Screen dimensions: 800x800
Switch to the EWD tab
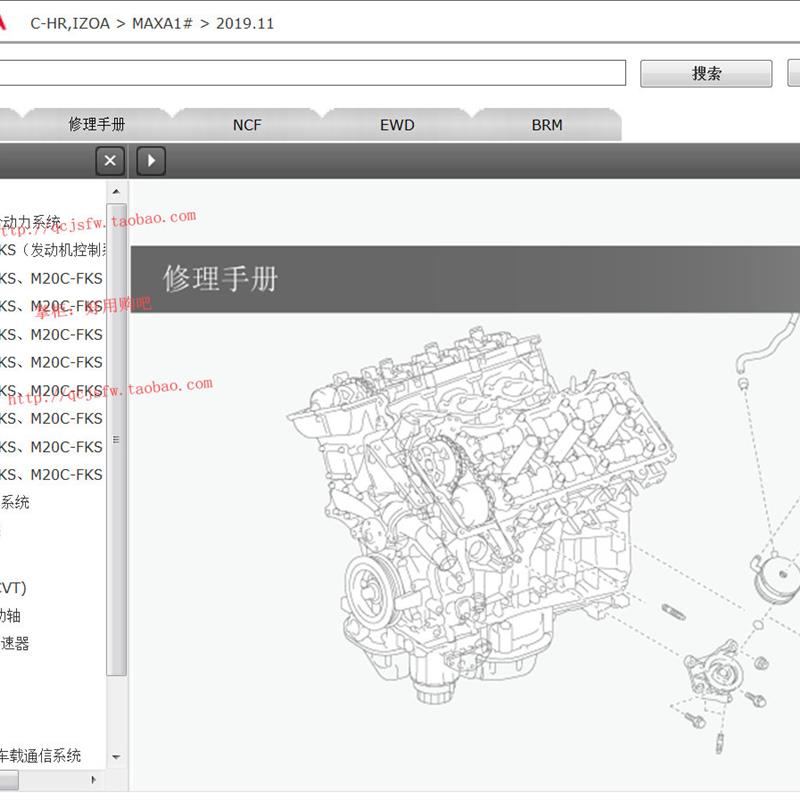396,124
